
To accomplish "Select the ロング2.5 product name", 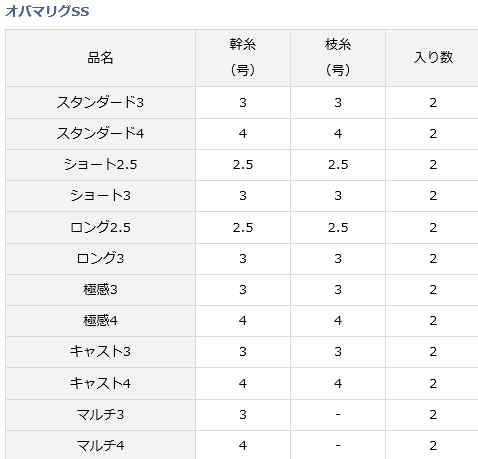I will [100, 227].
